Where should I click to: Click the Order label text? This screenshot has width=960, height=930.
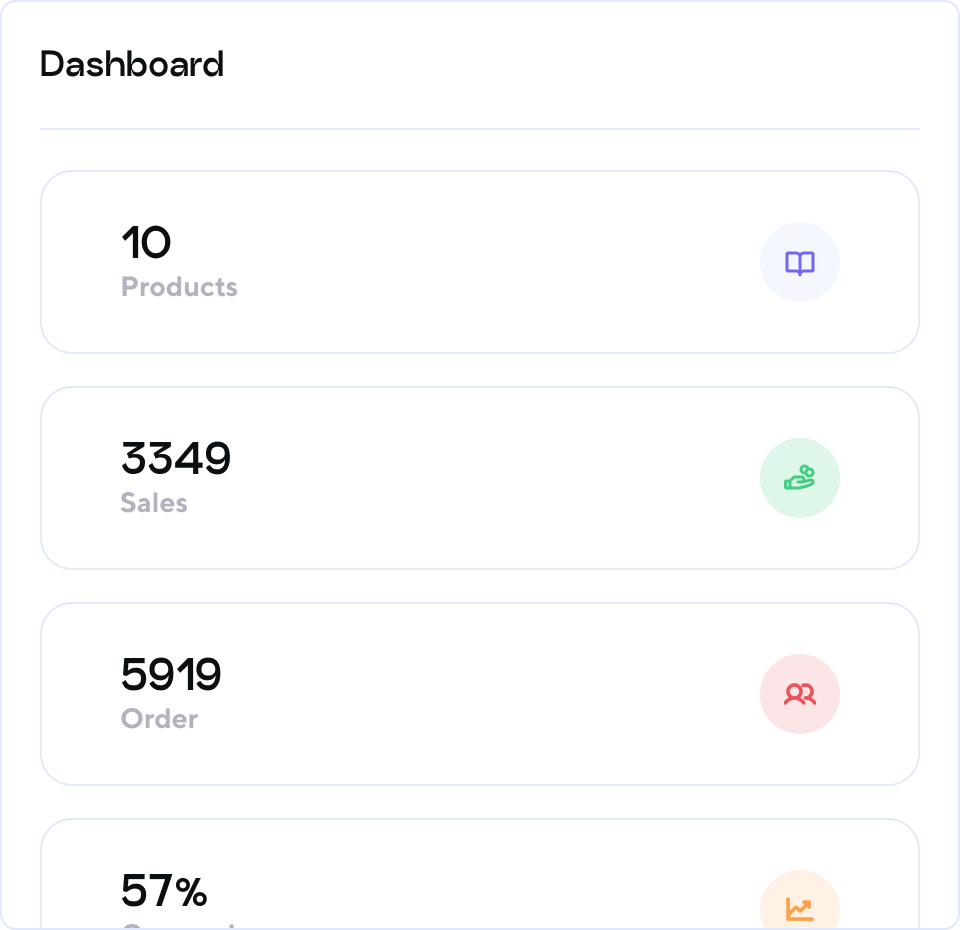click(159, 719)
